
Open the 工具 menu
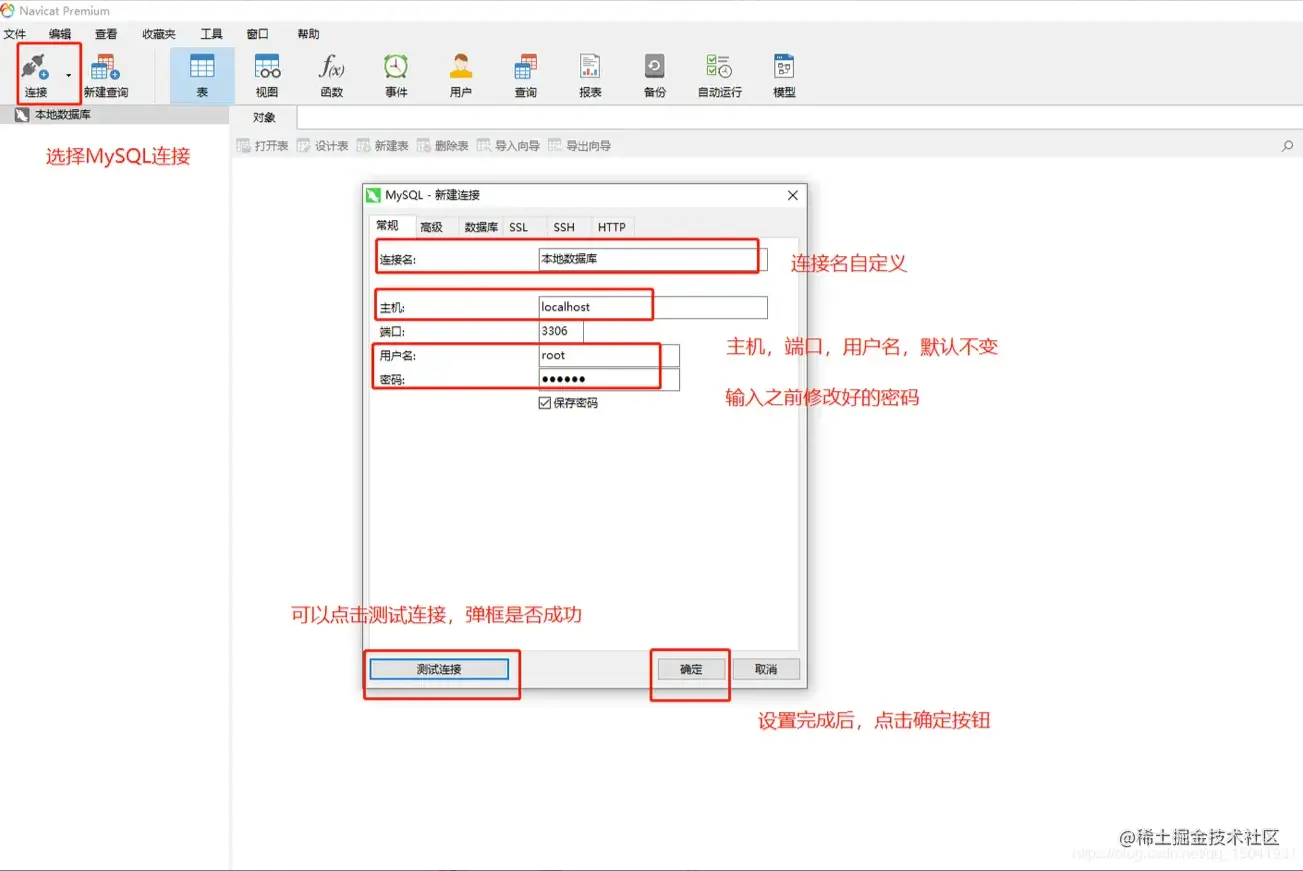[x=211, y=33]
